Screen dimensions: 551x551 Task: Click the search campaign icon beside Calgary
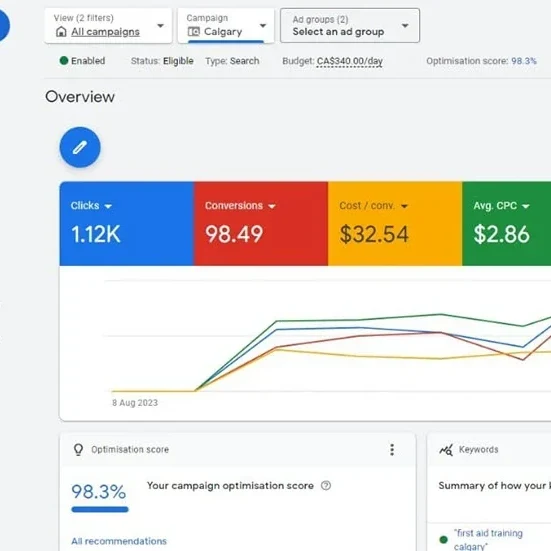pos(194,32)
